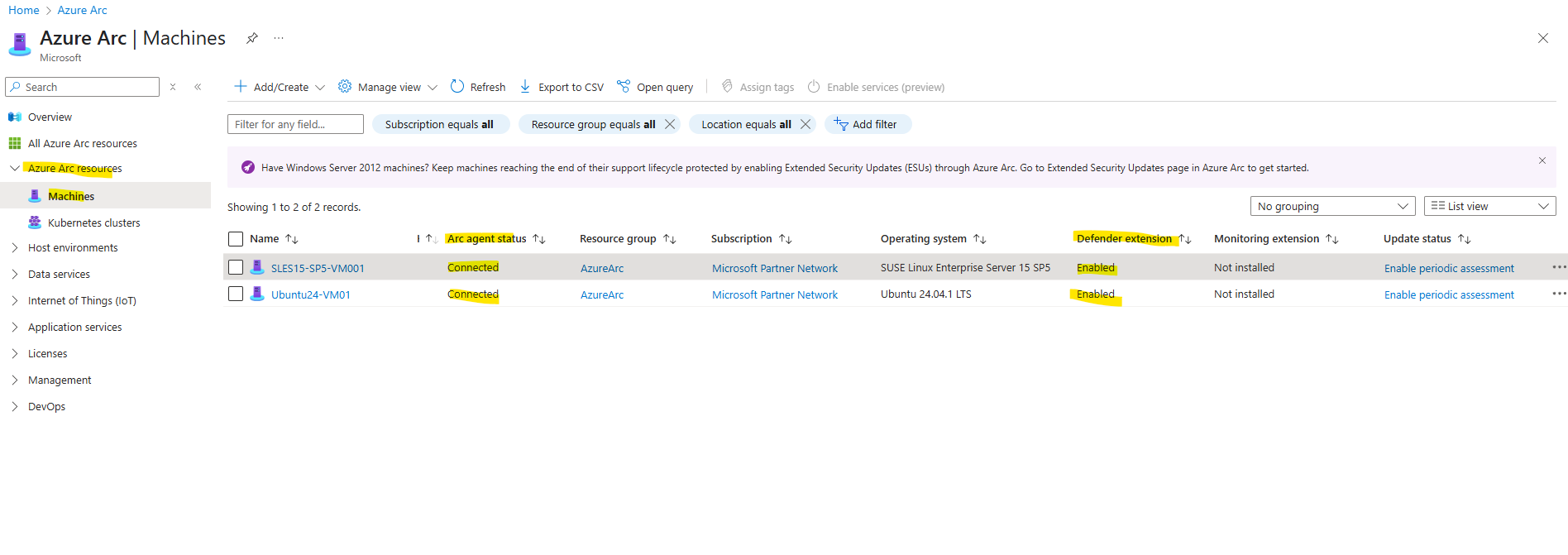Expand Internet of Things (IoT) section
This screenshot has height=555, width=1568.
pos(15,300)
